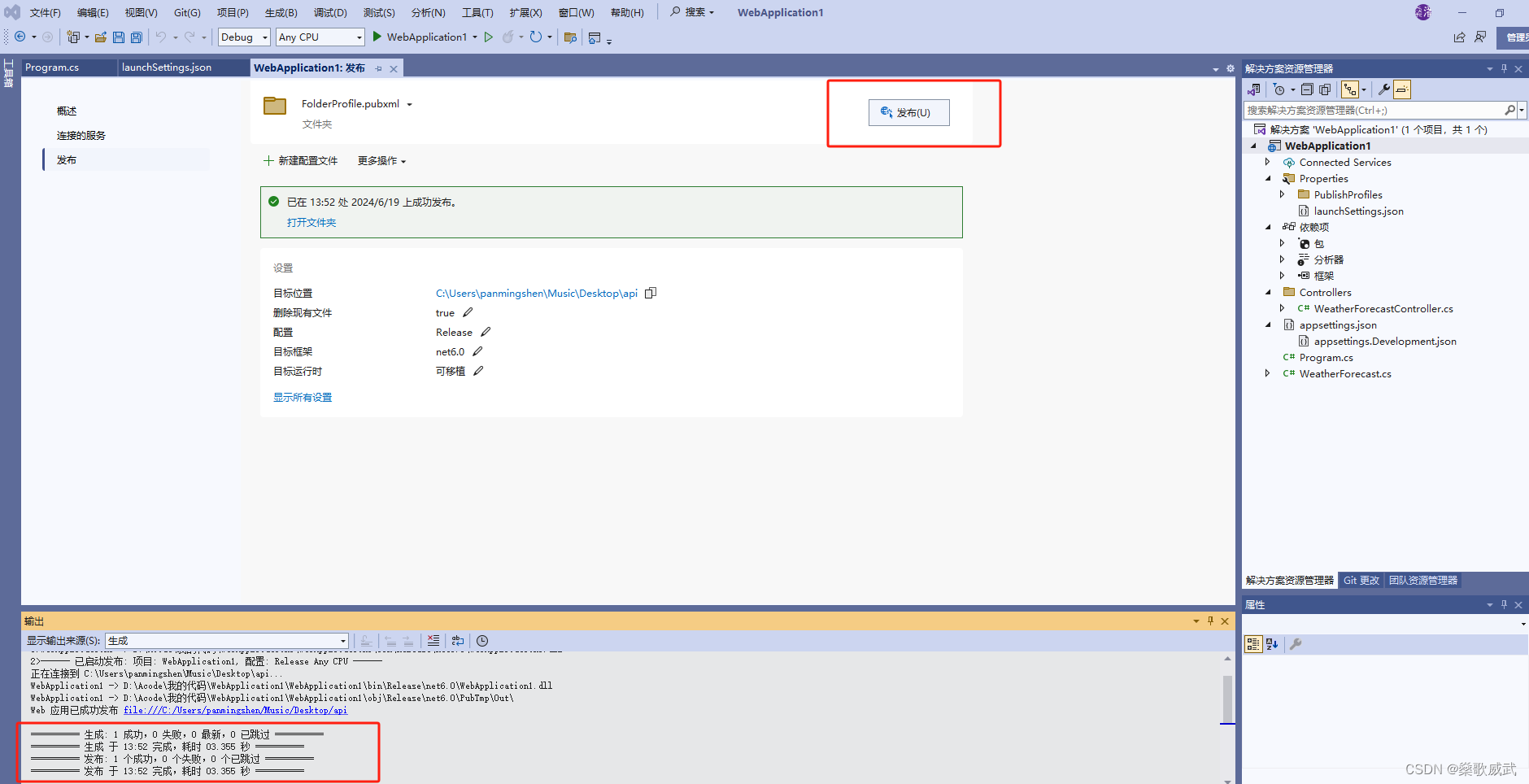Click the Show All Files icon in Solution Explorer
The height and width of the screenshot is (784, 1529).
click(x=1325, y=89)
